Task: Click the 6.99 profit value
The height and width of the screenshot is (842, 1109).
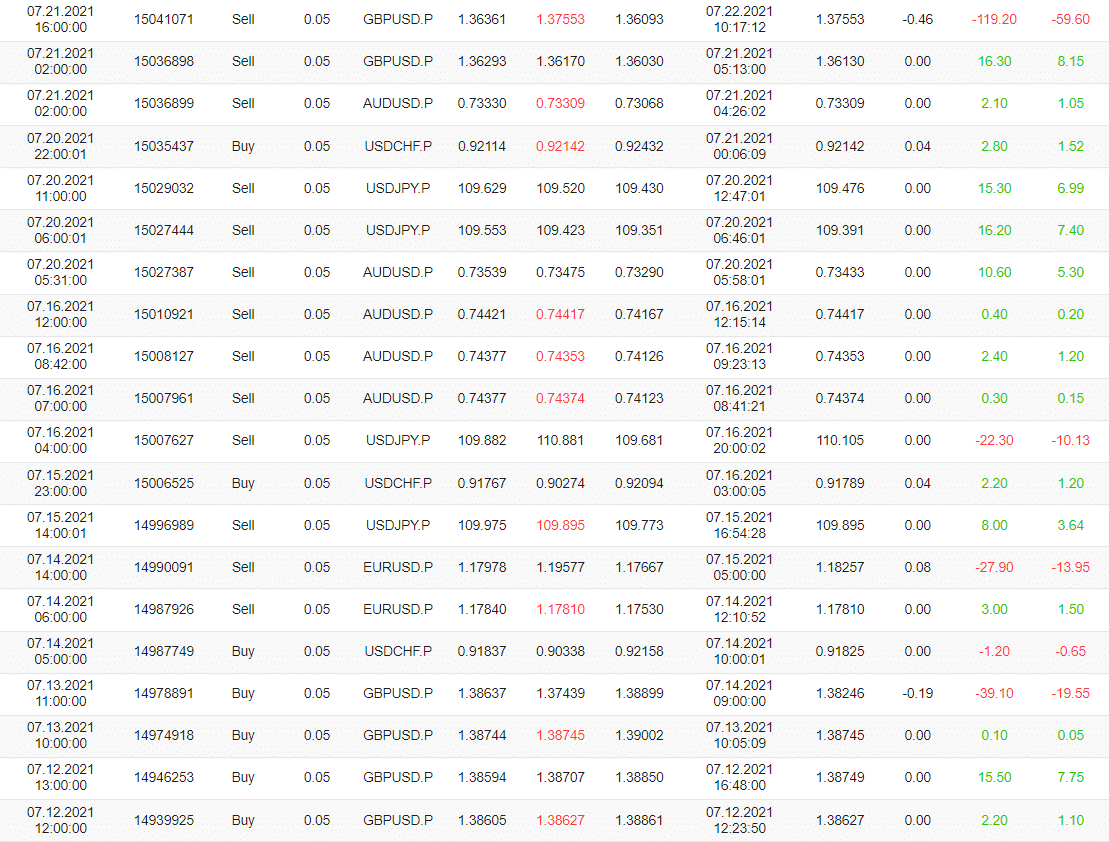Action: [1070, 188]
